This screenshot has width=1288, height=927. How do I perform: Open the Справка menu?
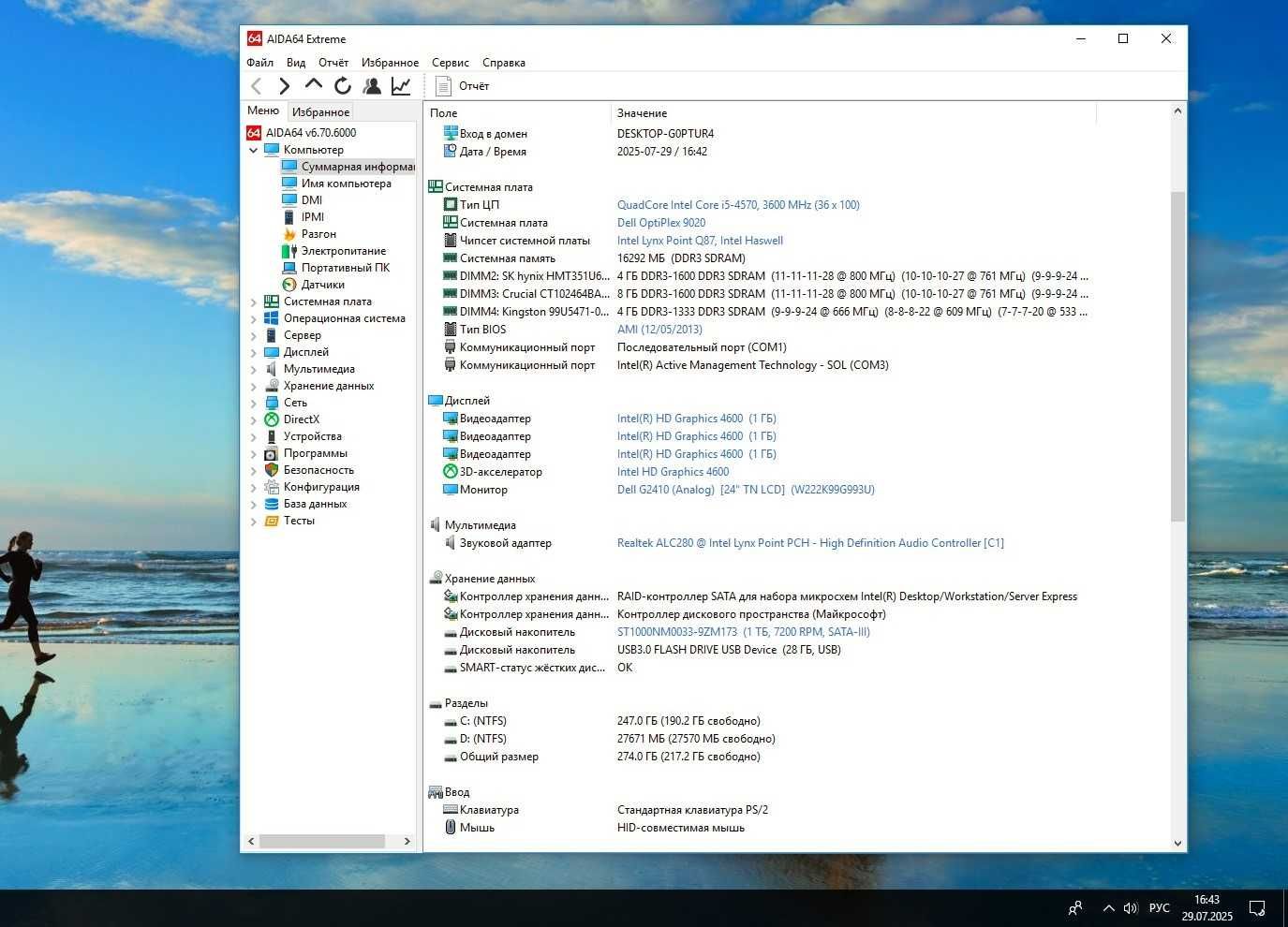(x=504, y=63)
